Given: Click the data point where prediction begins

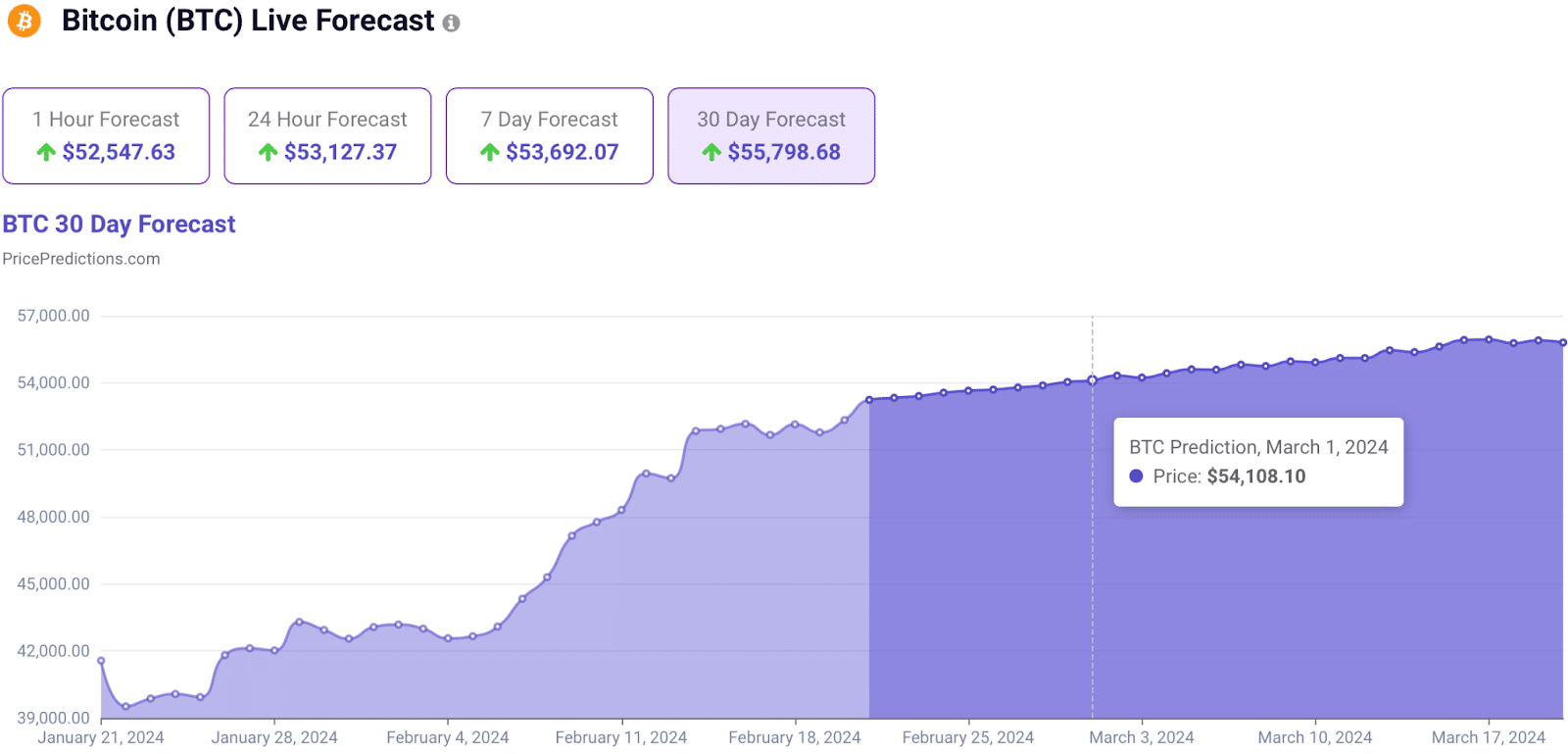Looking at the screenshot, I should [869, 400].
